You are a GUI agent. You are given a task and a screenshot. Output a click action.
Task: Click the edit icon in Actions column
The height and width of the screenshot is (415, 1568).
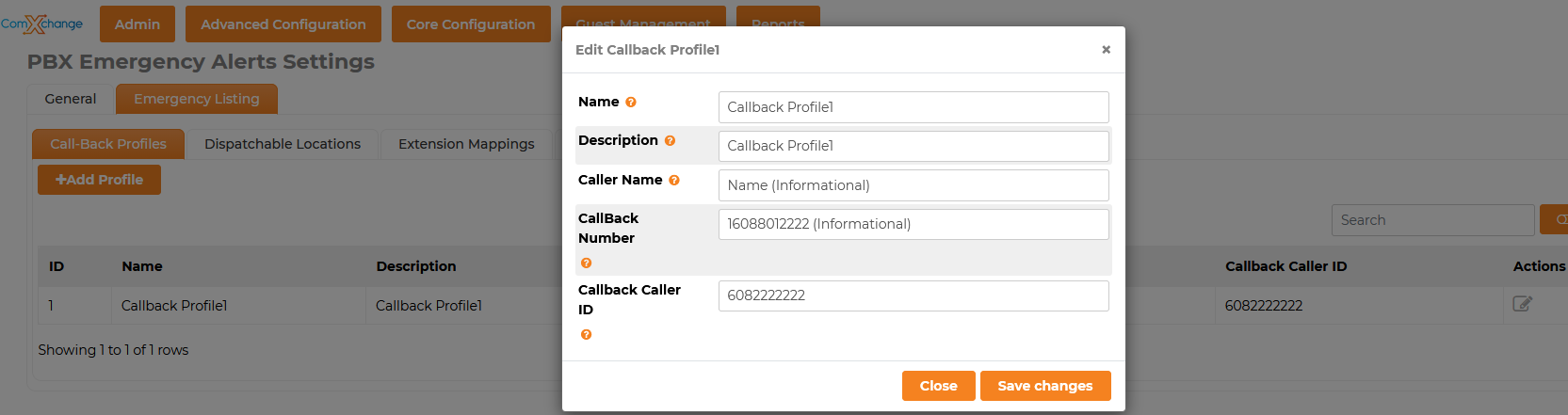[x=1522, y=304]
